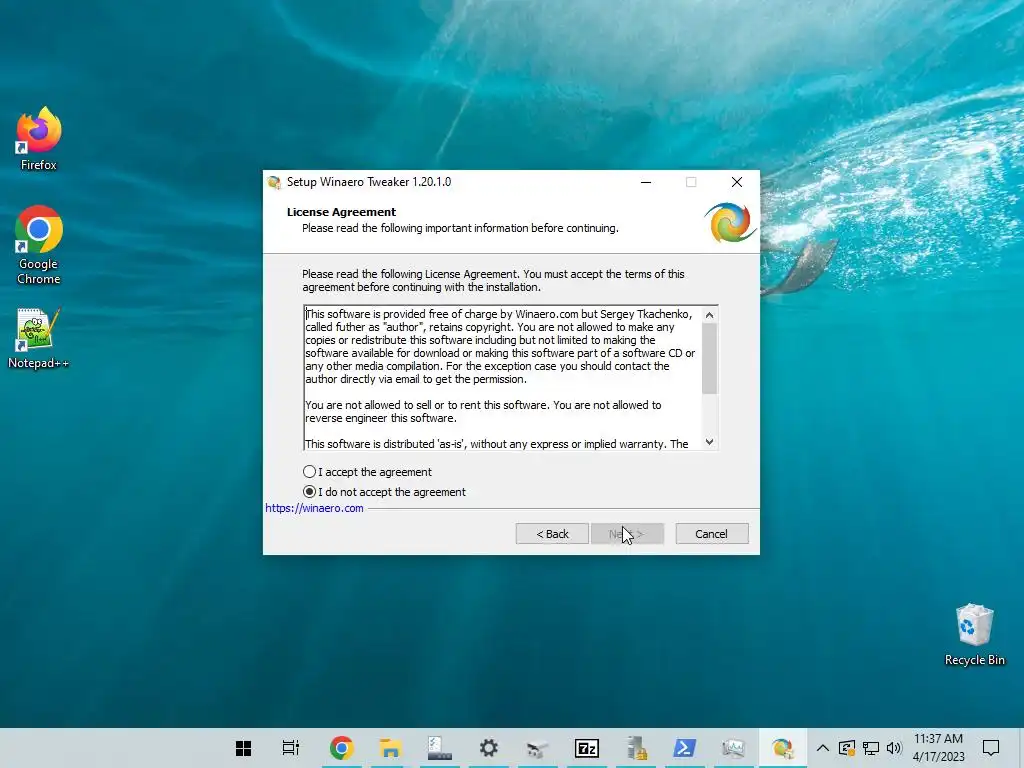
Task: Go back with the < Back button
Action: (552, 534)
